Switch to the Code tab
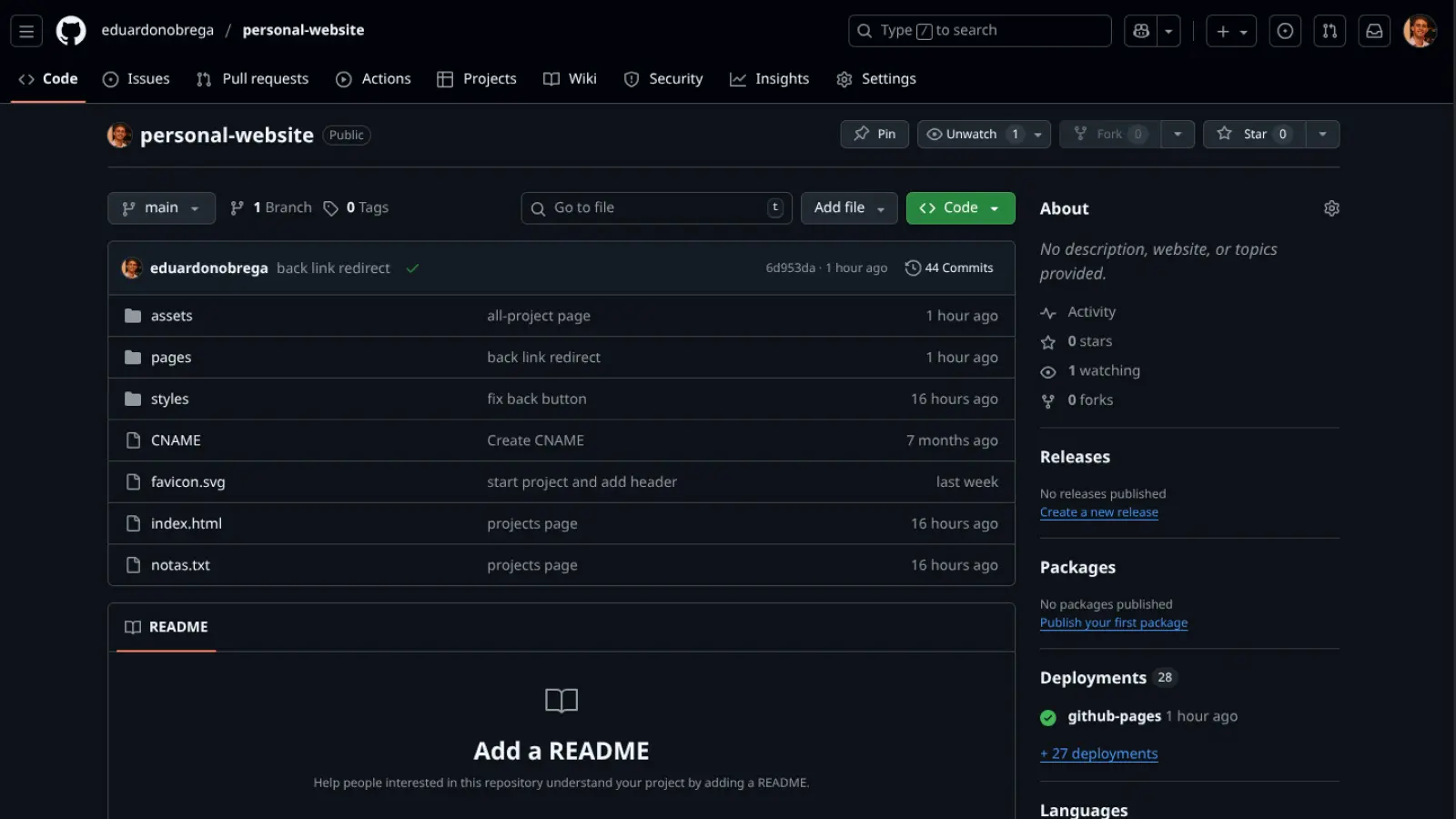The width and height of the screenshot is (1456, 819). coord(48,79)
